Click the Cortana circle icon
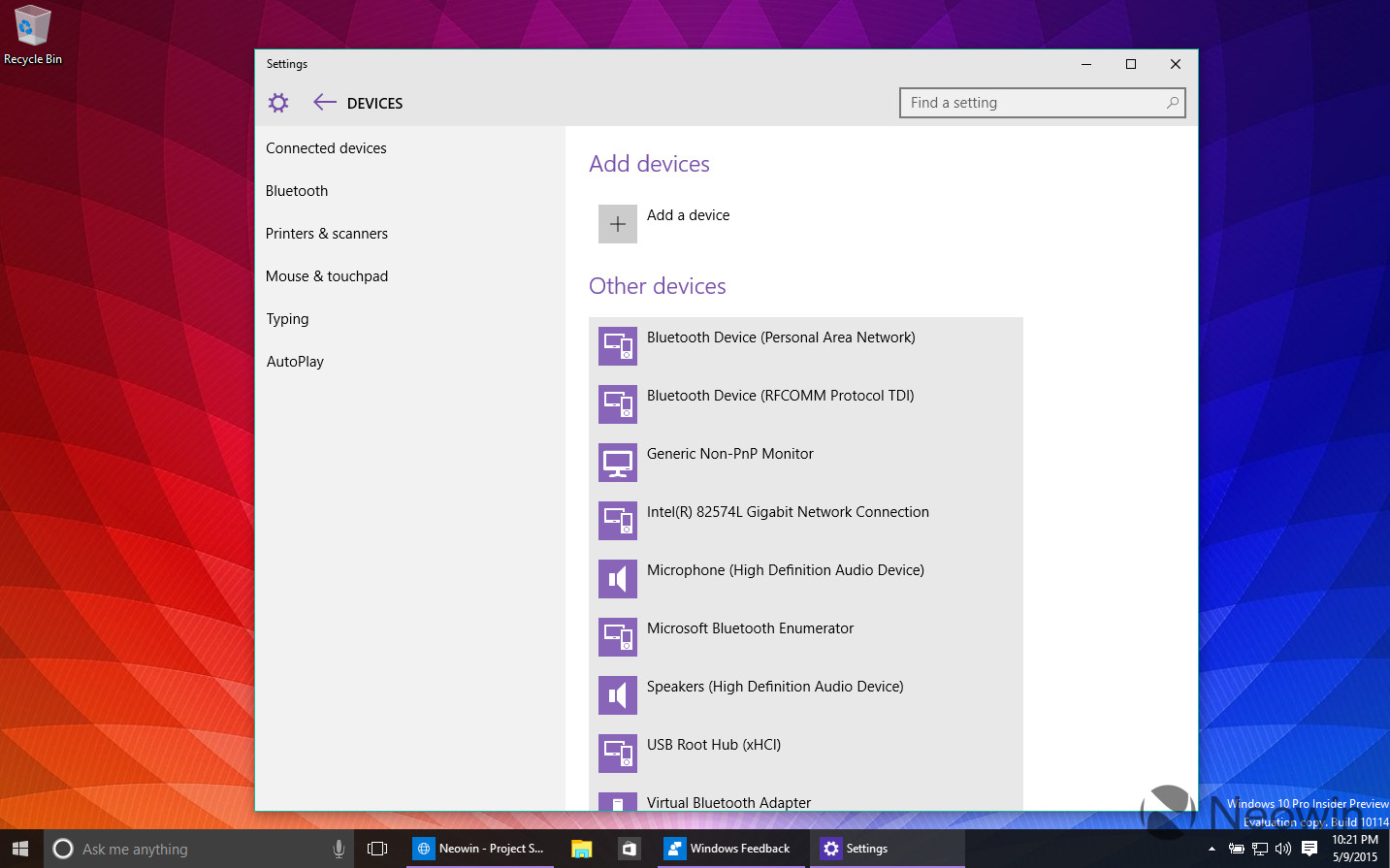This screenshot has width=1390, height=868. point(63,849)
